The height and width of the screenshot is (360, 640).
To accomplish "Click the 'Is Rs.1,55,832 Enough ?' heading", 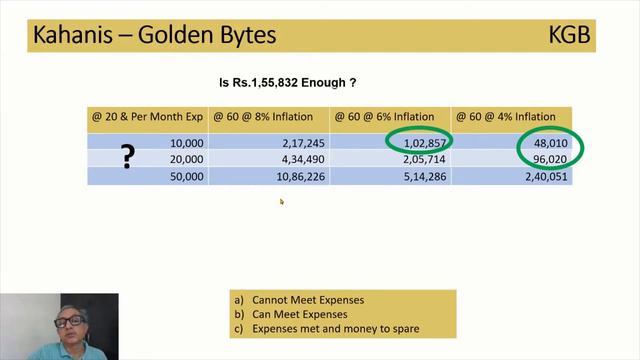I will [x=287, y=83].
